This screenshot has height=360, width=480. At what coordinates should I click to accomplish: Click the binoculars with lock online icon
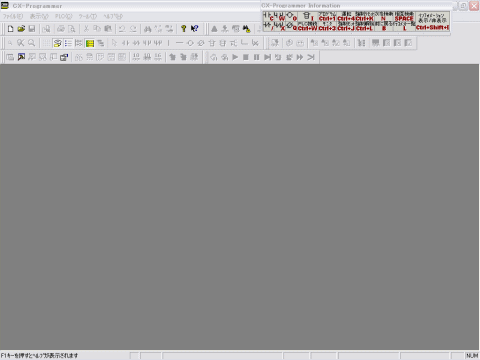coord(246,29)
